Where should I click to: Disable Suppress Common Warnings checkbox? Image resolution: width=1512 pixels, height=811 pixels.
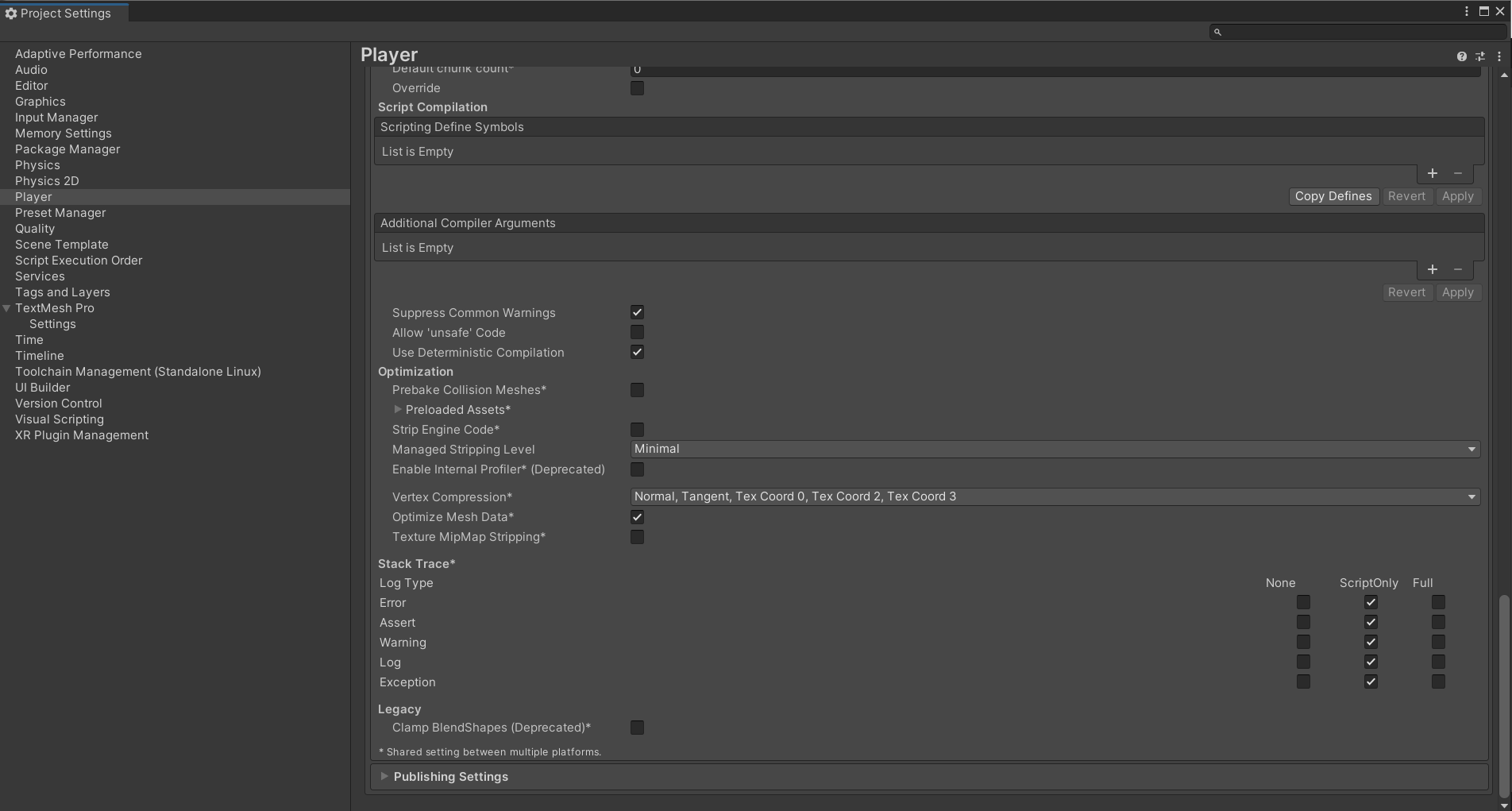[x=637, y=312]
